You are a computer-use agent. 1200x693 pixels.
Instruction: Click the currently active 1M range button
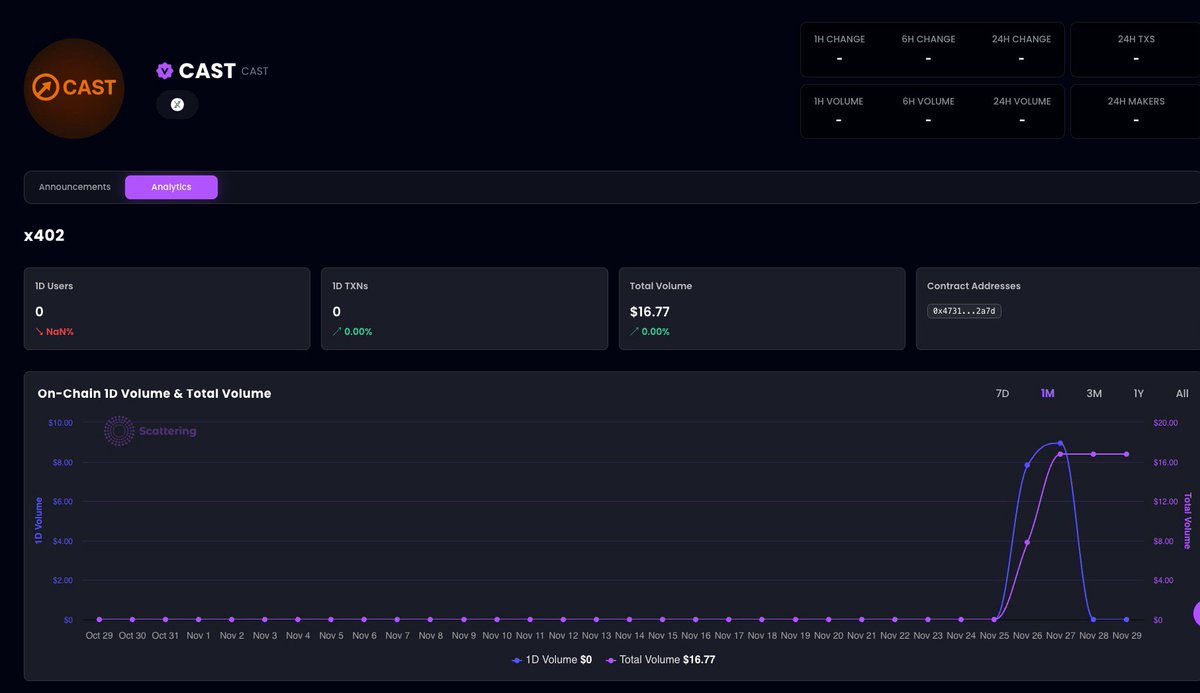[1047, 393]
